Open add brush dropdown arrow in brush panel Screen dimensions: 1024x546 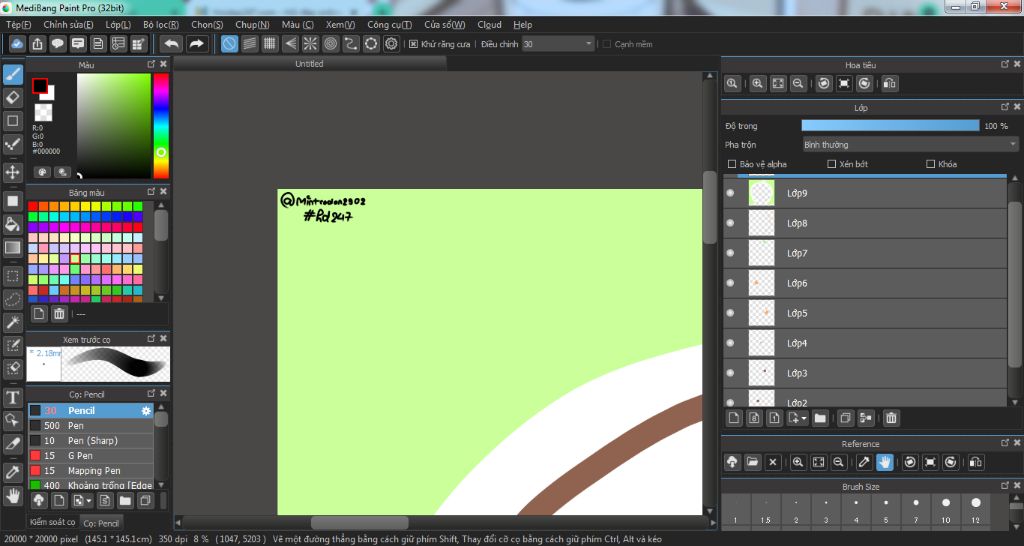pos(89,501)
